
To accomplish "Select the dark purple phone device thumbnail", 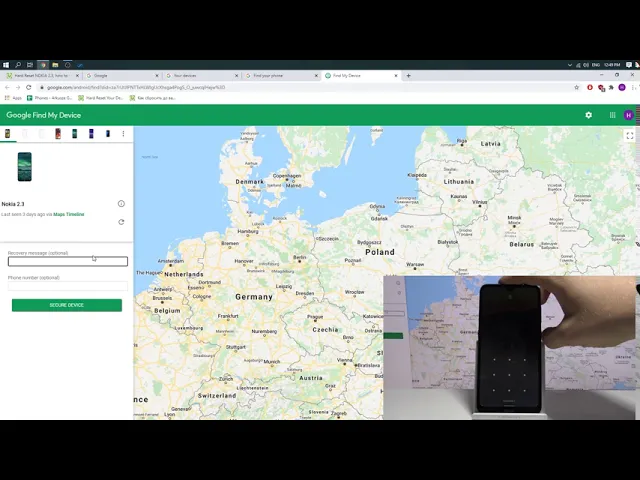I will (91, 133).
